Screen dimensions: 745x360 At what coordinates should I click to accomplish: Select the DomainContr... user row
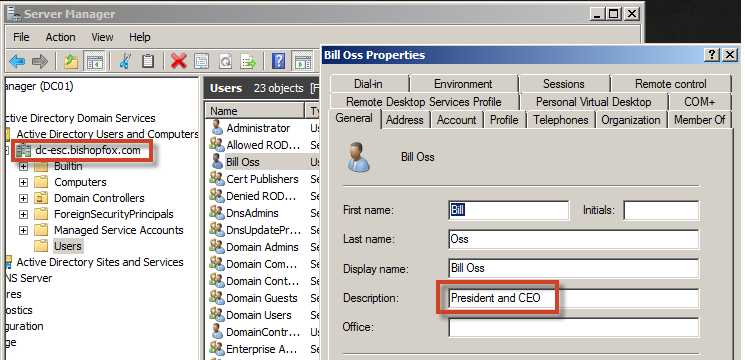coord(263,332)
